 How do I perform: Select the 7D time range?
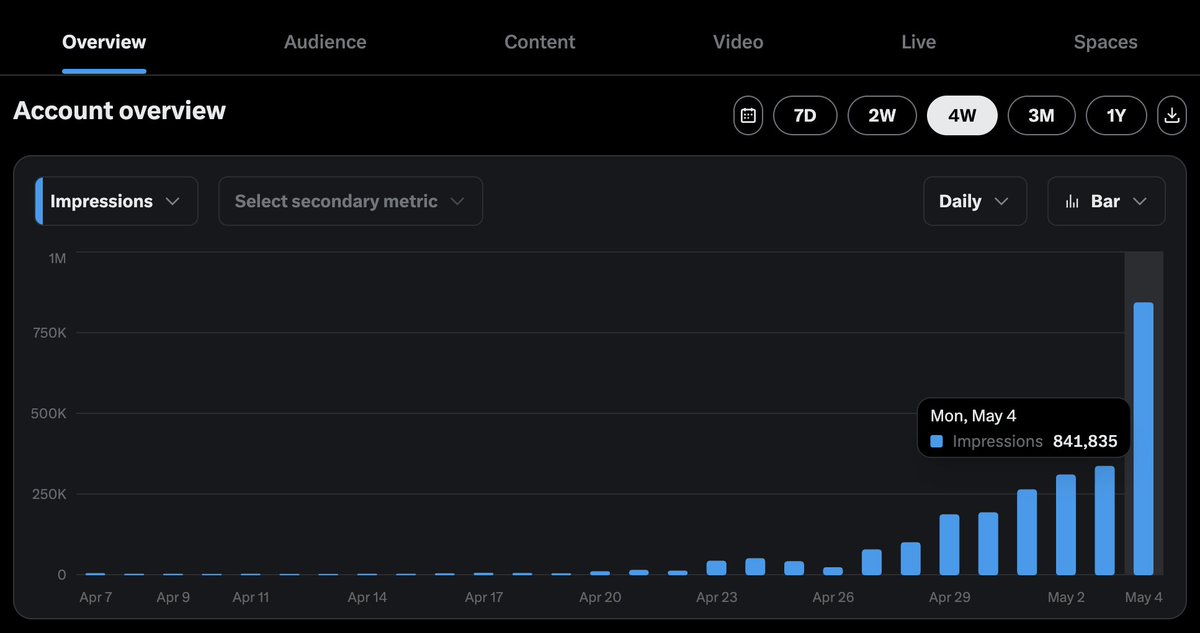(805, 115)
